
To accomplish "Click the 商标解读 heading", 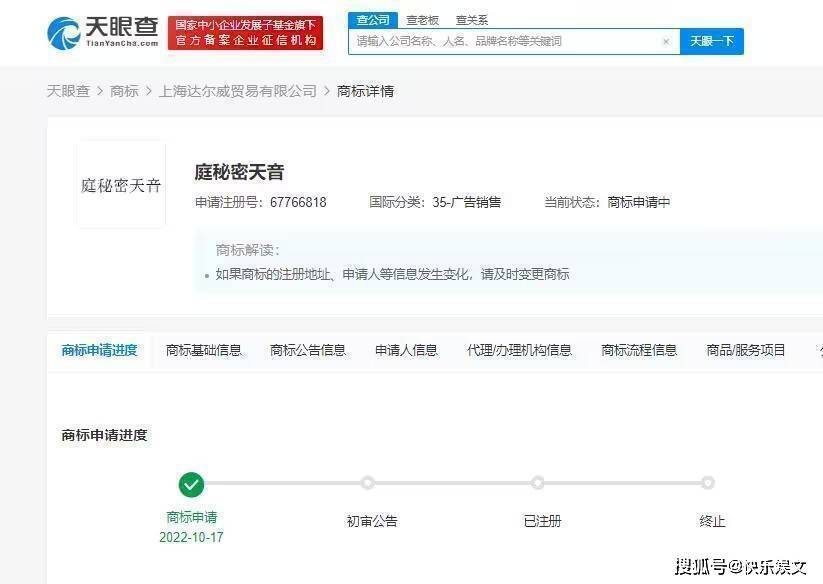I will (x=248, y=250).
